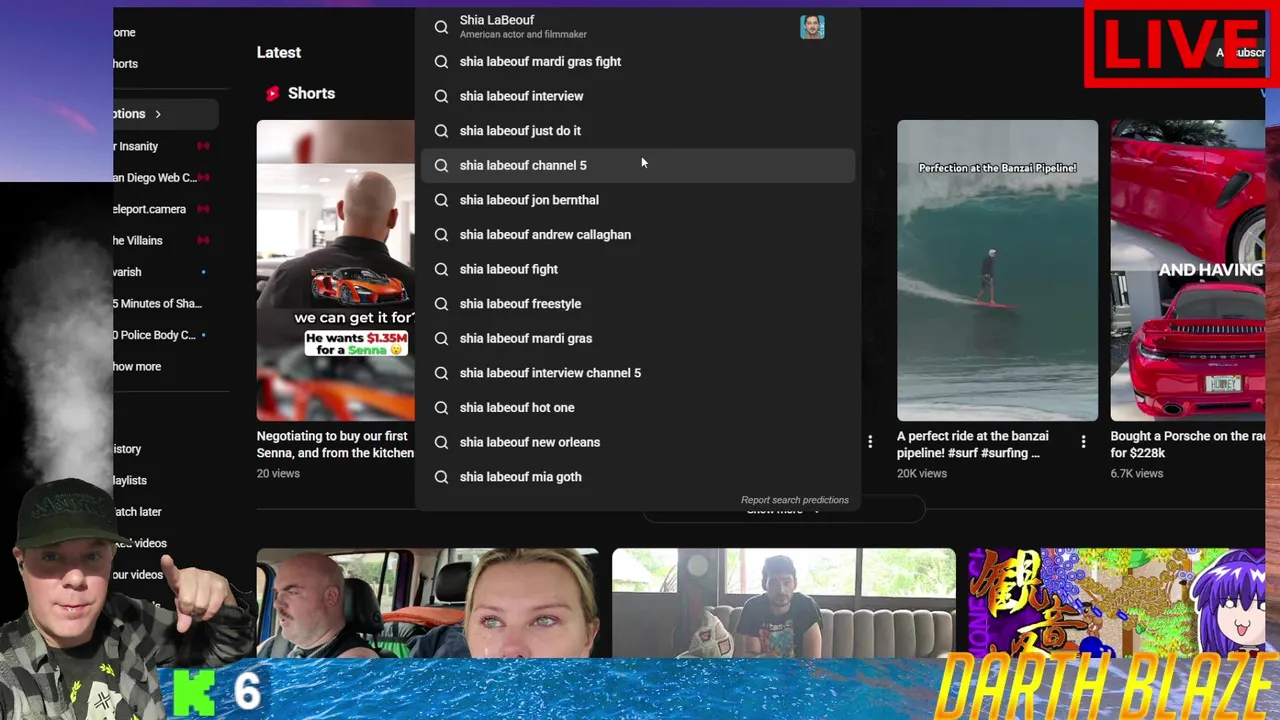Pick suggestion shia labeouf mardi gras
1280x720 pixels.
[x=638, y=338]
